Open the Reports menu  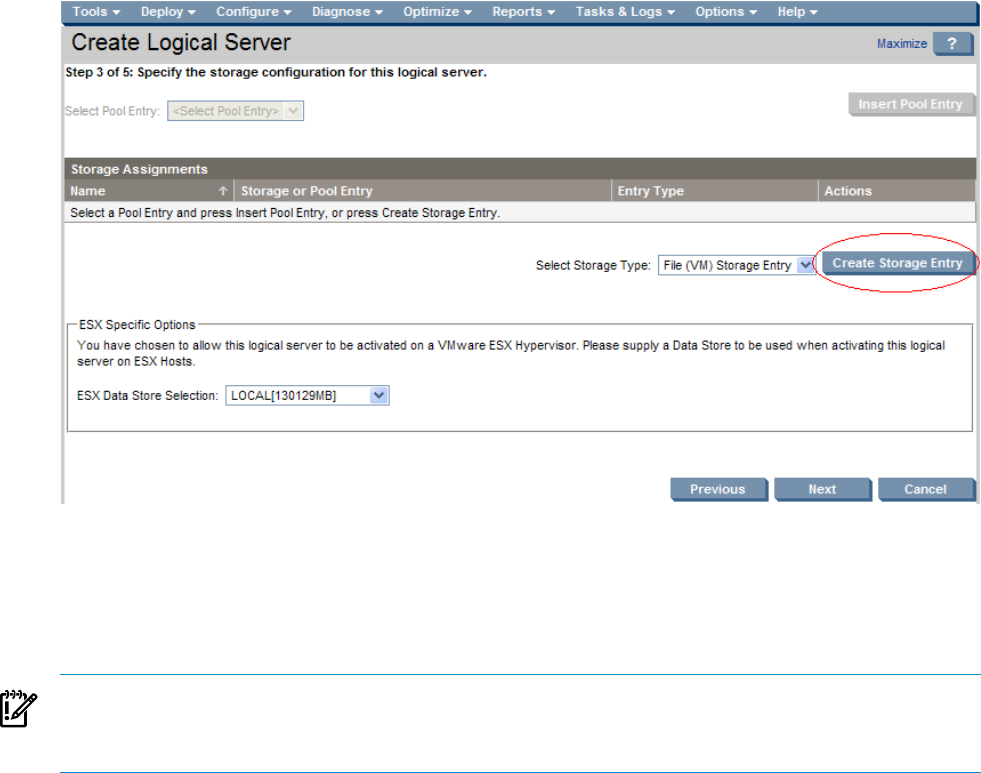[x=523, y=12]
